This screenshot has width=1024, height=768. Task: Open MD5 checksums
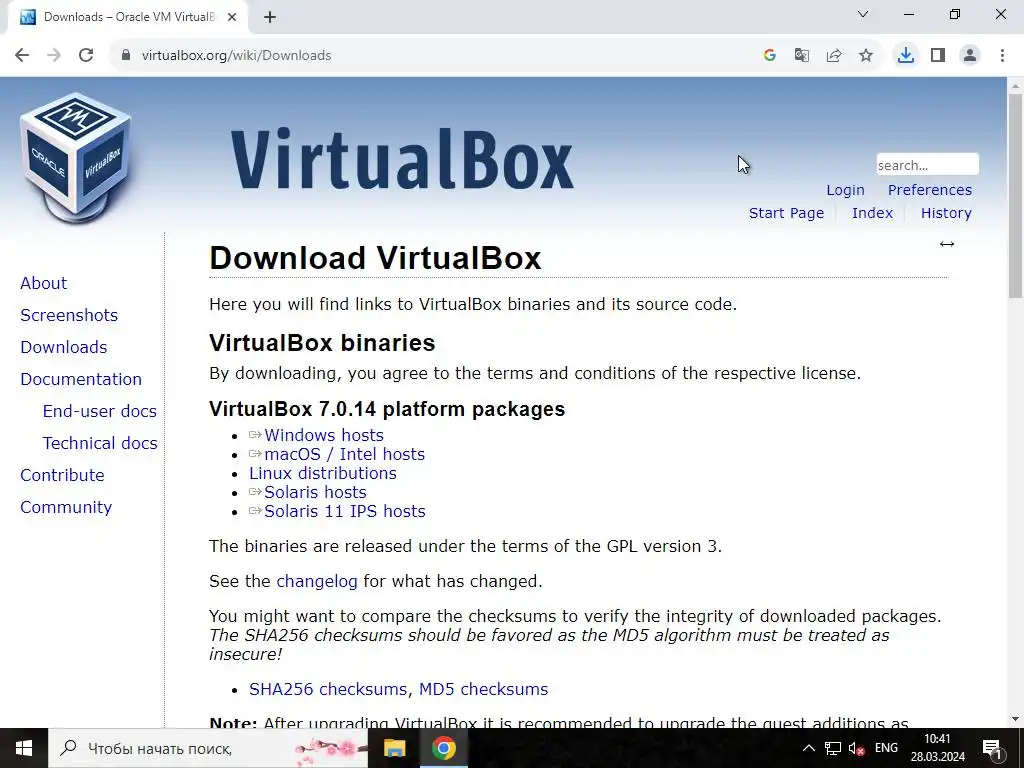point(483,690)
